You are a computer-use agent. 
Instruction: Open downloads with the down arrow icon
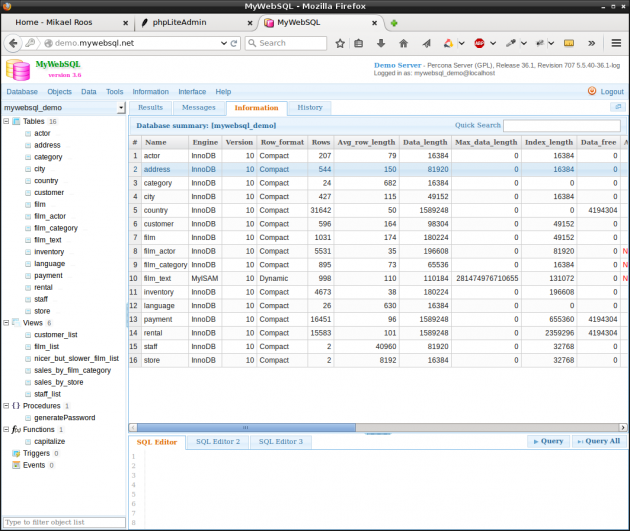point(381,43)
